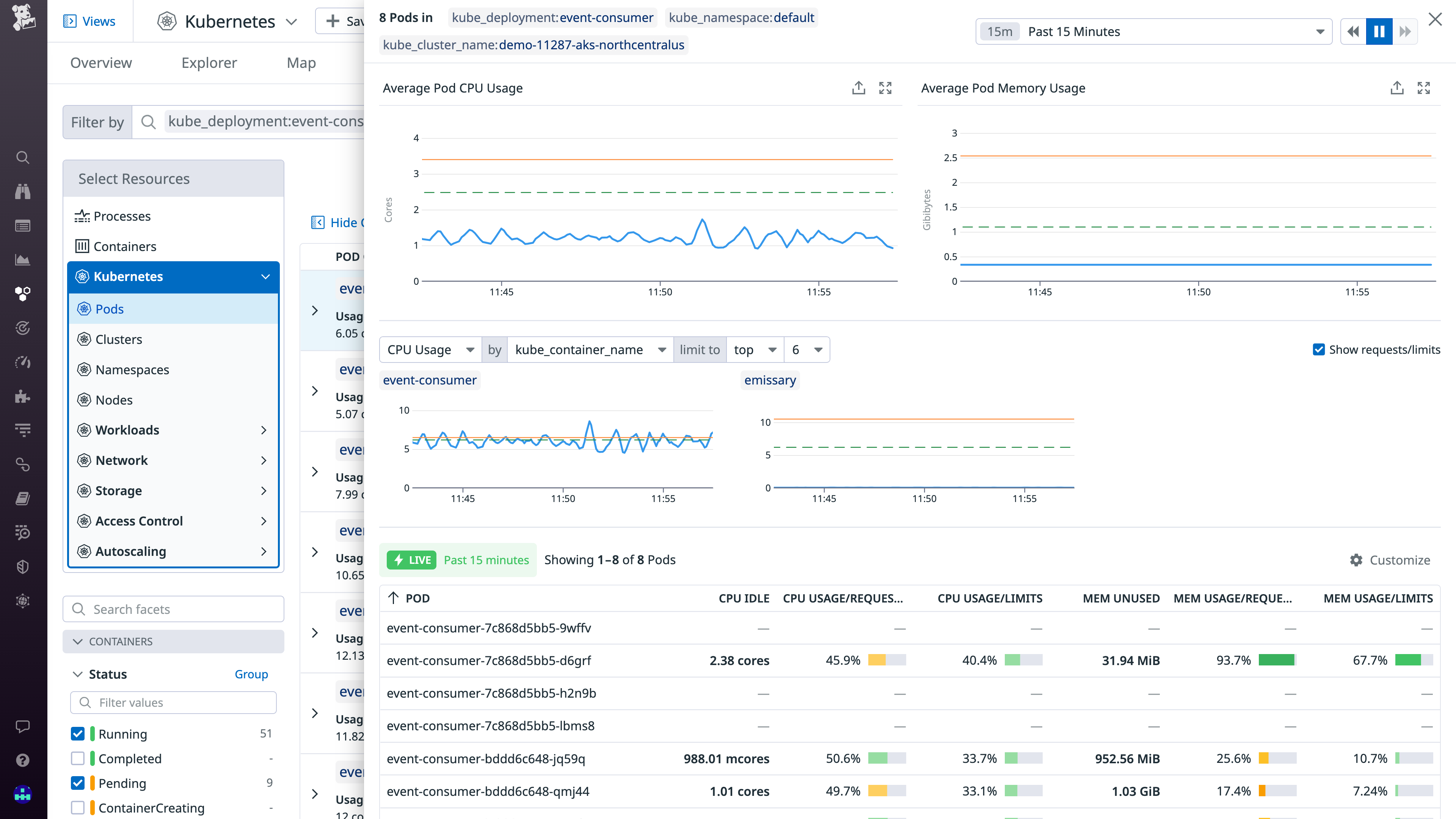Pause the live data playback
The image size is (1456, 819).
point(1379,31)
